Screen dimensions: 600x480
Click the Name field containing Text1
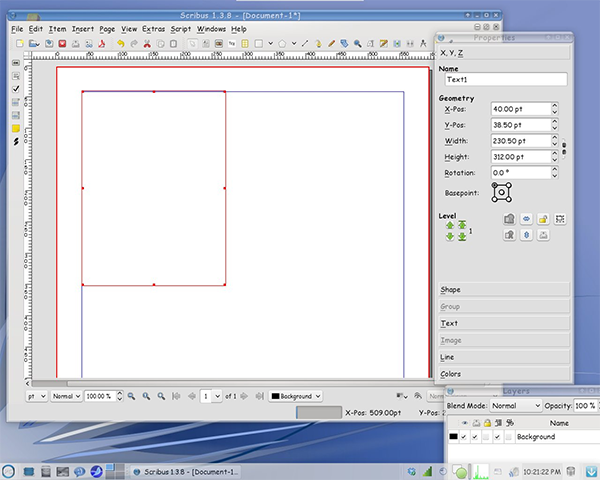click(506, 80)
